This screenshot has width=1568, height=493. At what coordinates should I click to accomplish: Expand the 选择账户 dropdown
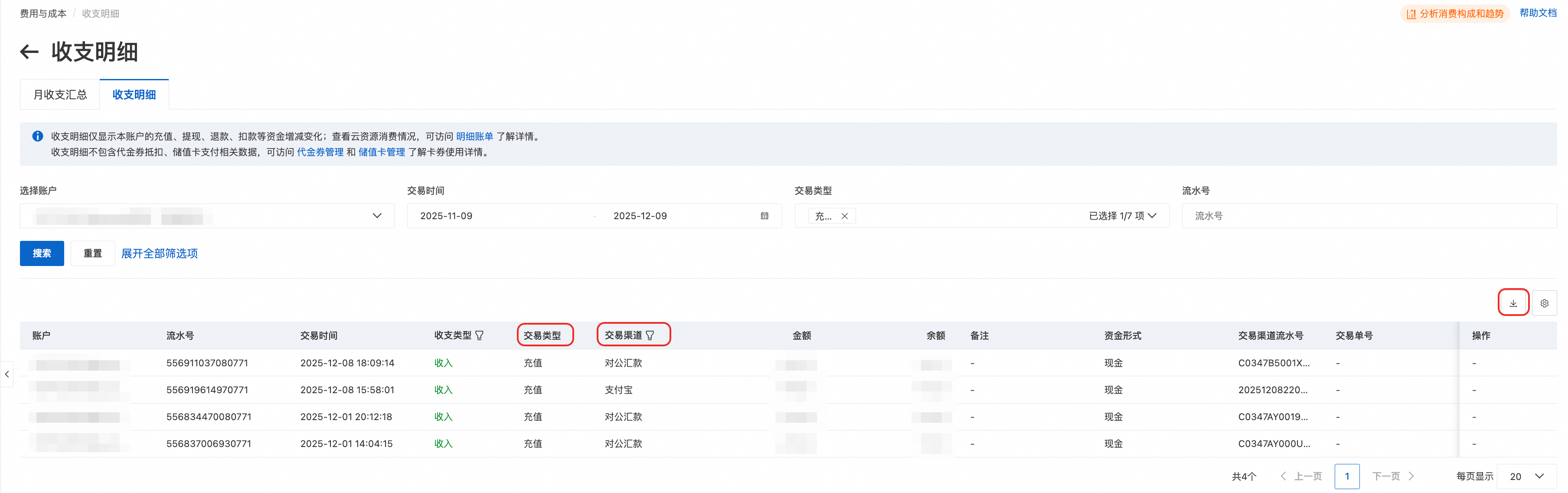(377, 216)
